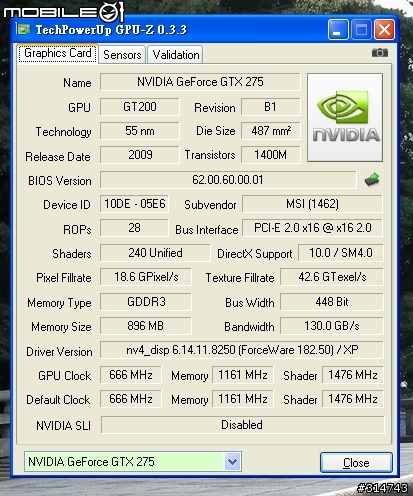The width and height of the screenshot is (413, 496).
Task: Click the DirectX Support value 10.0 / SM4.0
Action: [341, 253]
